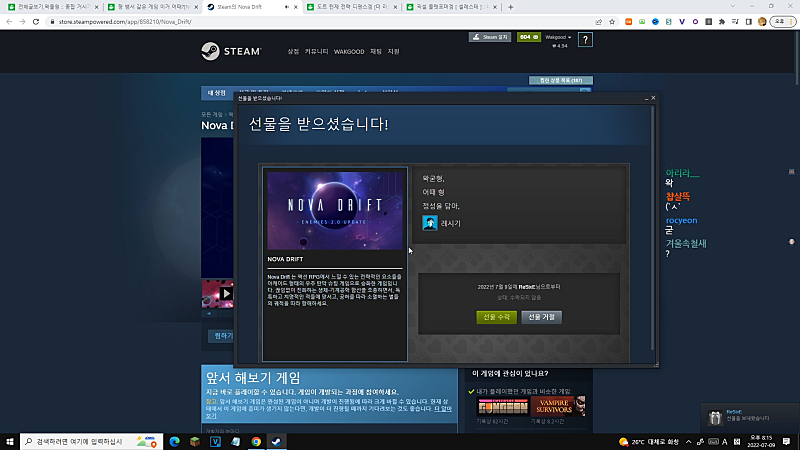The image size is (800, 450).
Task: Launch Microsoft Edge from the taskbar
Action: 174,441
